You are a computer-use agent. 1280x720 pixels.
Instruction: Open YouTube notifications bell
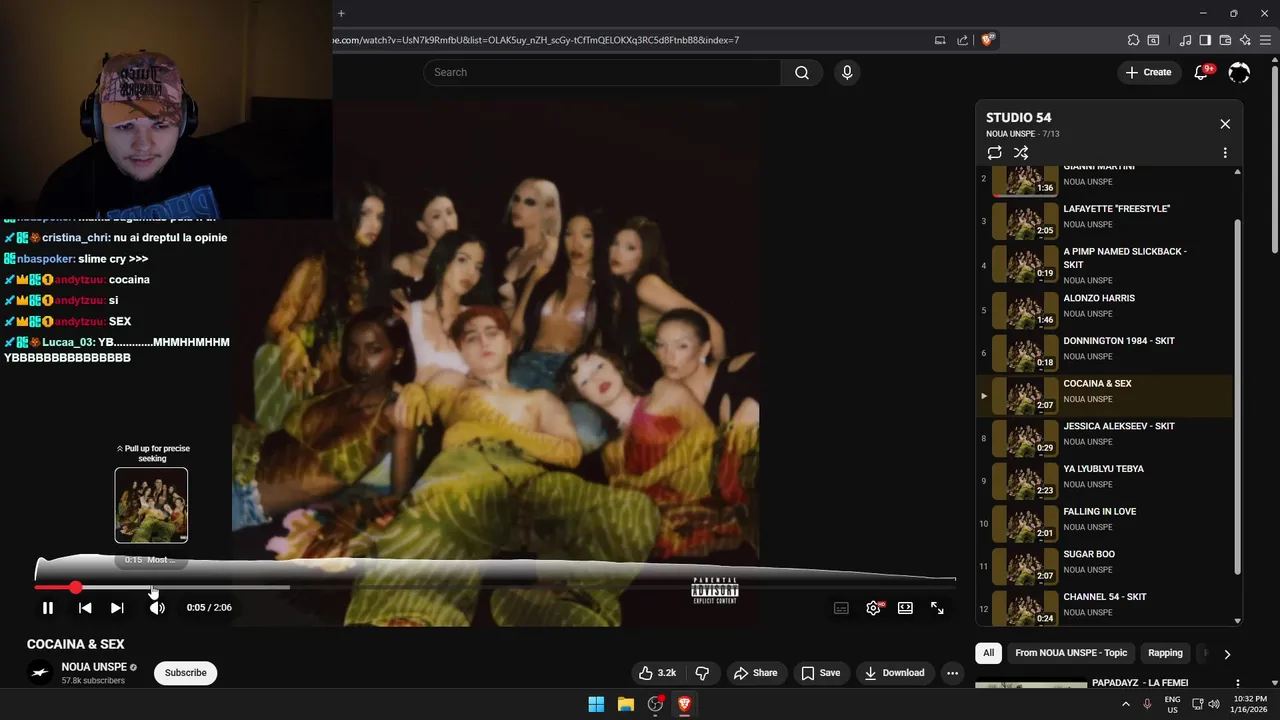[x=1201, y=72]
